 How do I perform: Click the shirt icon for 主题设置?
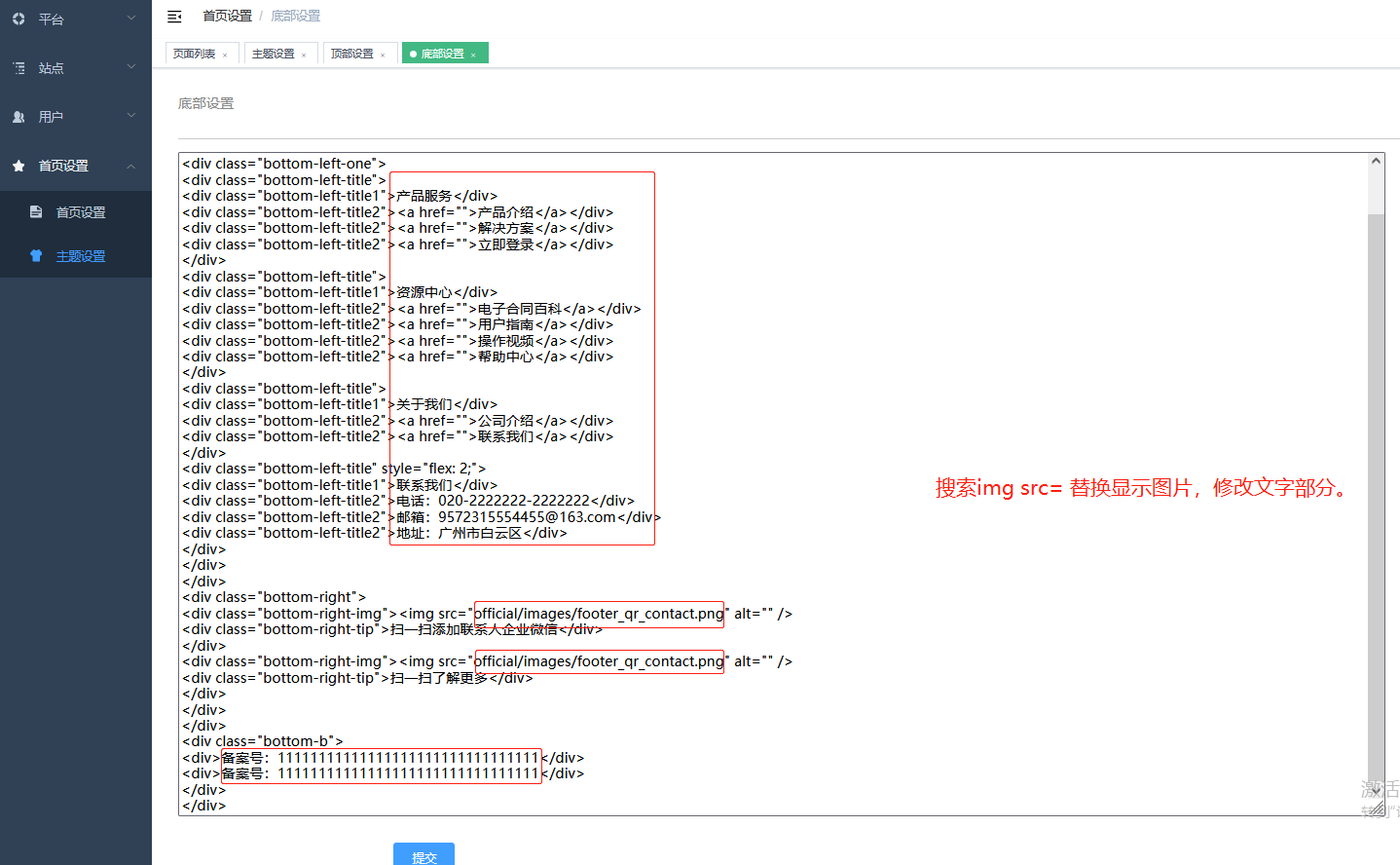36,256
